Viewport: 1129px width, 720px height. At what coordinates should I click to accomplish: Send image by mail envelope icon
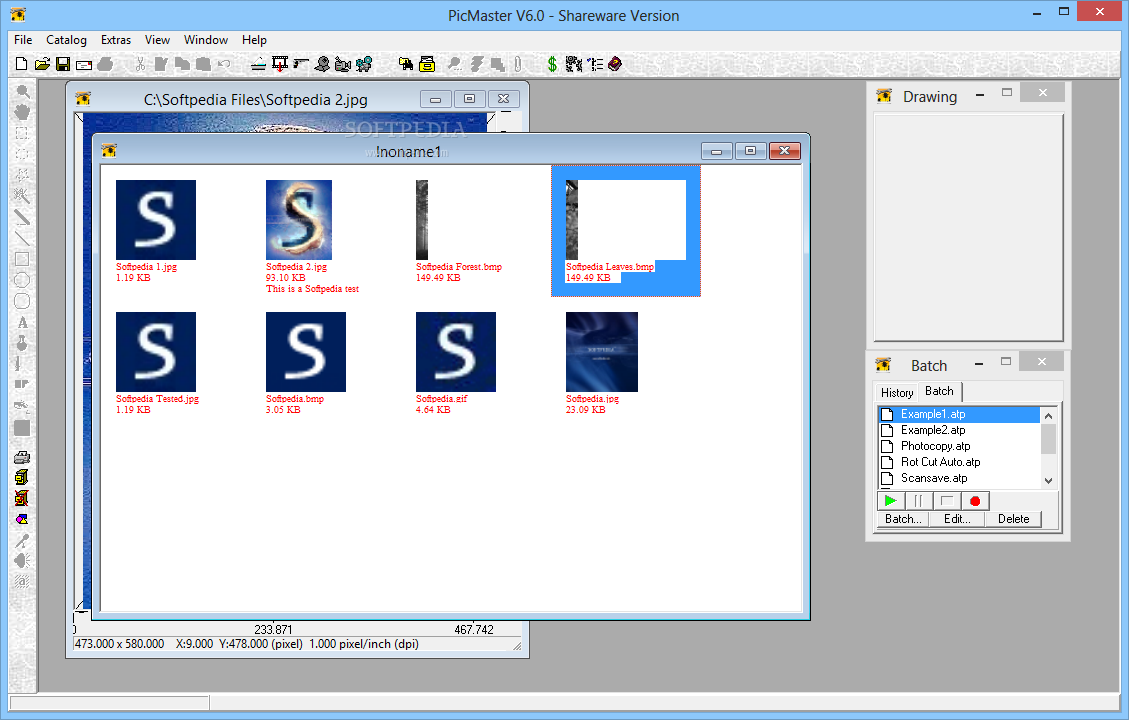pos(84,65)
